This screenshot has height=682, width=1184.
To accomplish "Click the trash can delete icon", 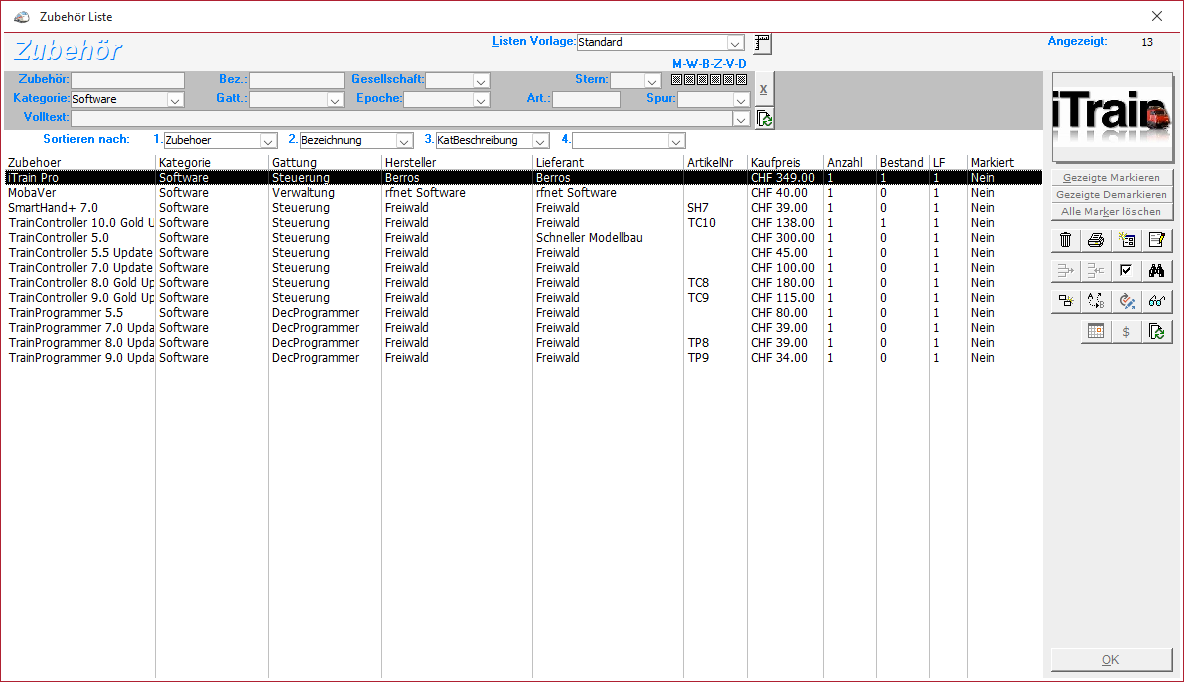I will (1065, 240).
